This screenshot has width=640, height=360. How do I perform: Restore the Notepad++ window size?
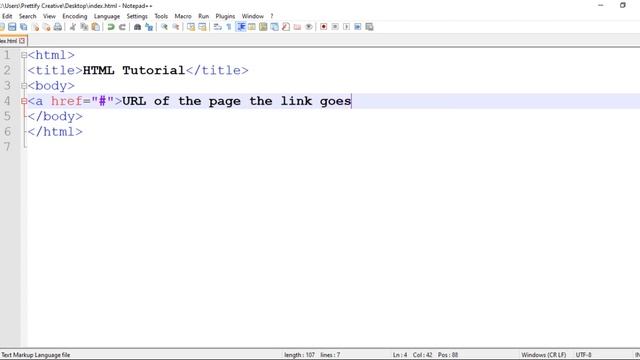point(622,5)
